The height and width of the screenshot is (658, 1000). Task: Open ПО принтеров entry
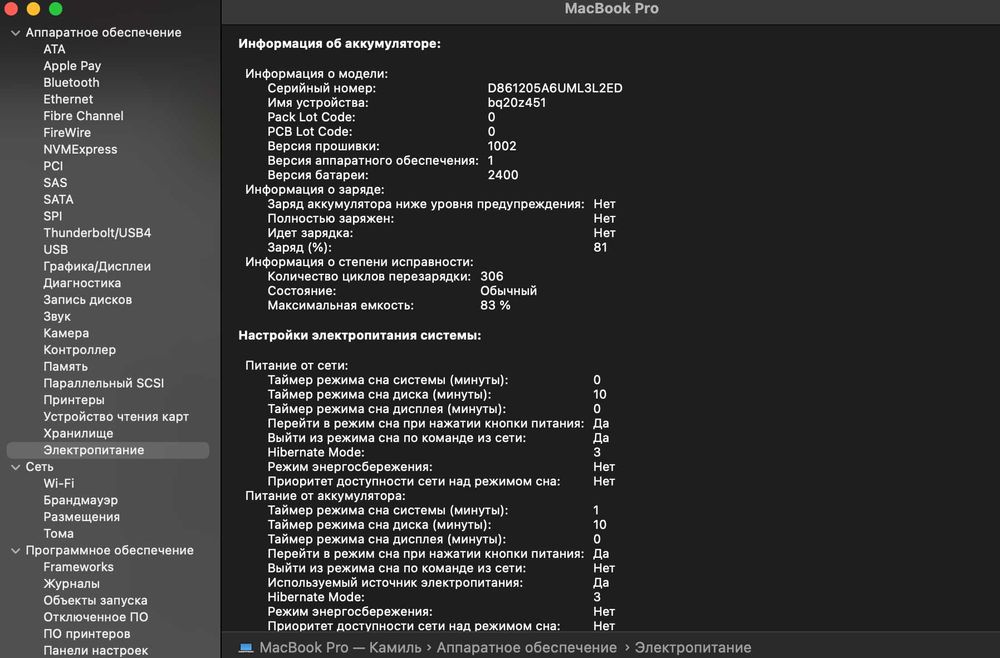coord(86,634)
